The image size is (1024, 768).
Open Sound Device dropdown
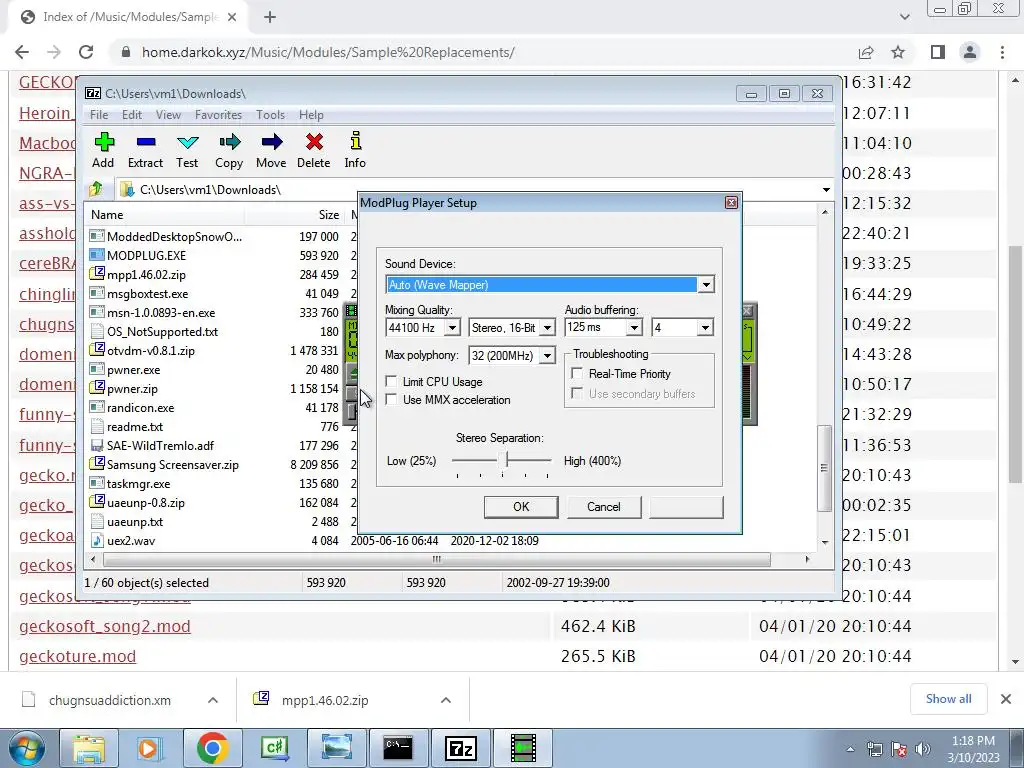(x=705, y=285)
